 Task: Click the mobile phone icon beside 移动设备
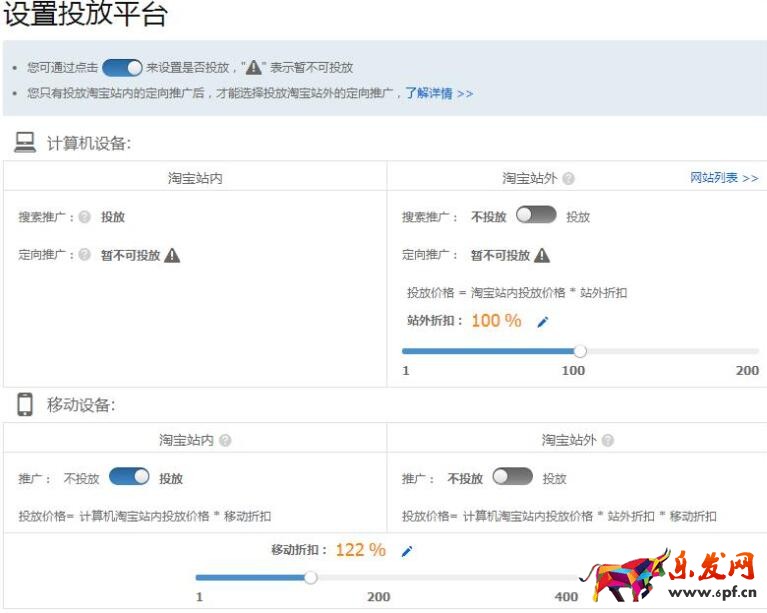25,405
